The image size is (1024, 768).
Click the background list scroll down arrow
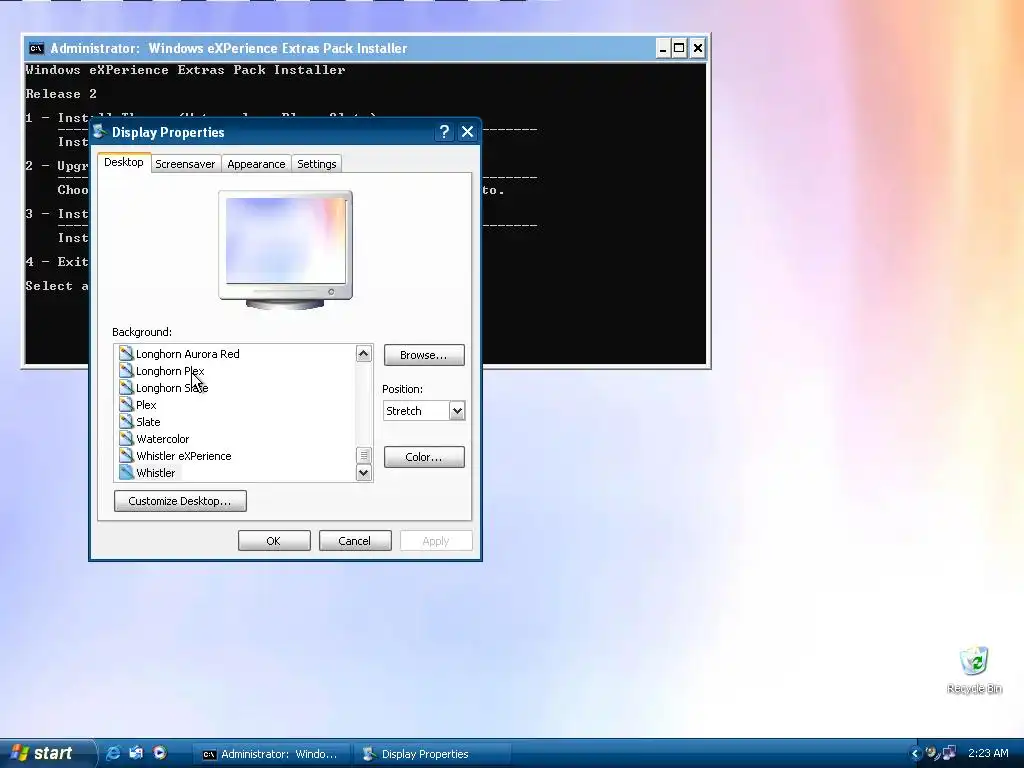(364, 473)
